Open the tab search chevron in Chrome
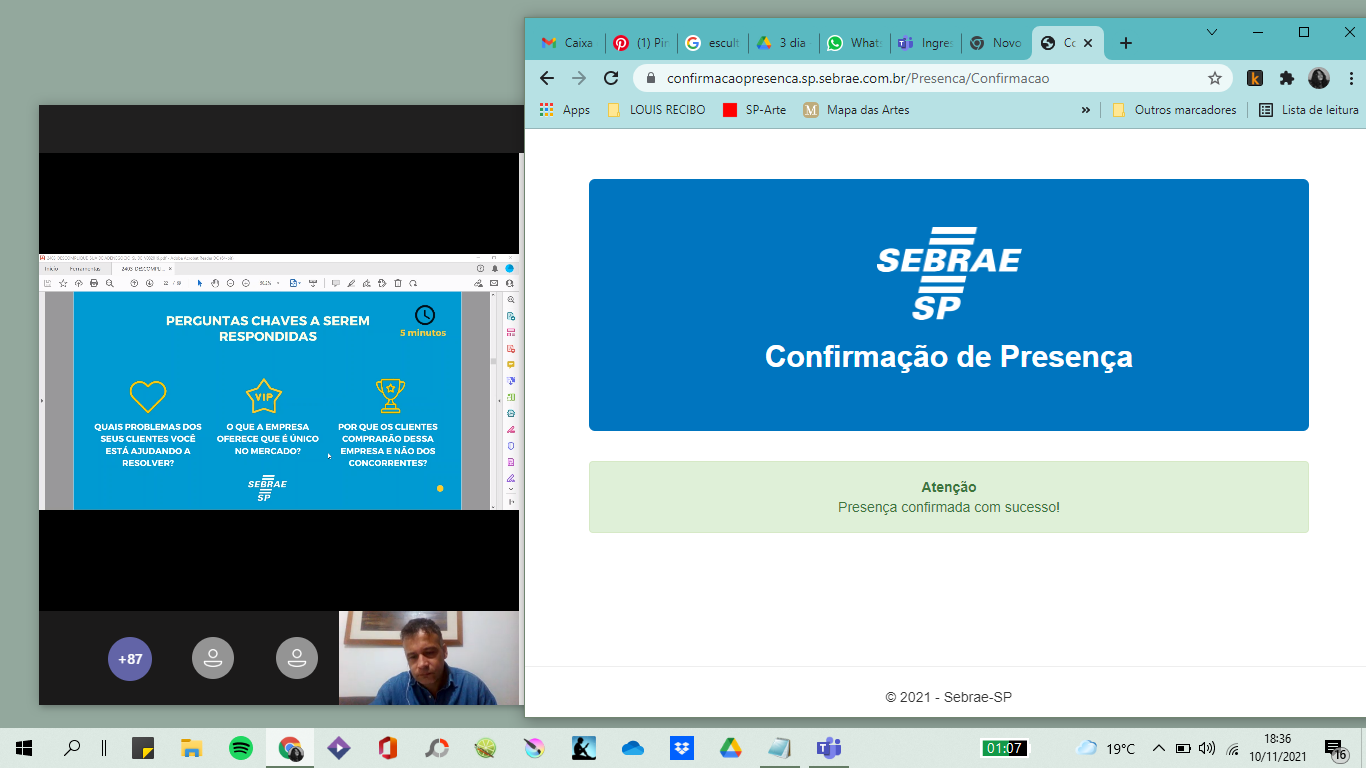The height and width of the screenshot is (768, 1366). click(x=1212, y=32)
